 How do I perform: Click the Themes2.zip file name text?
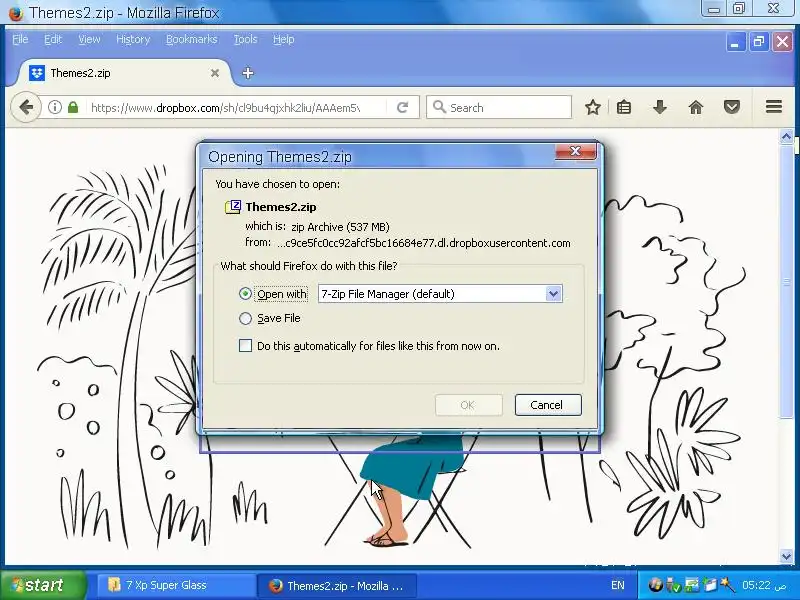(281, 207)
